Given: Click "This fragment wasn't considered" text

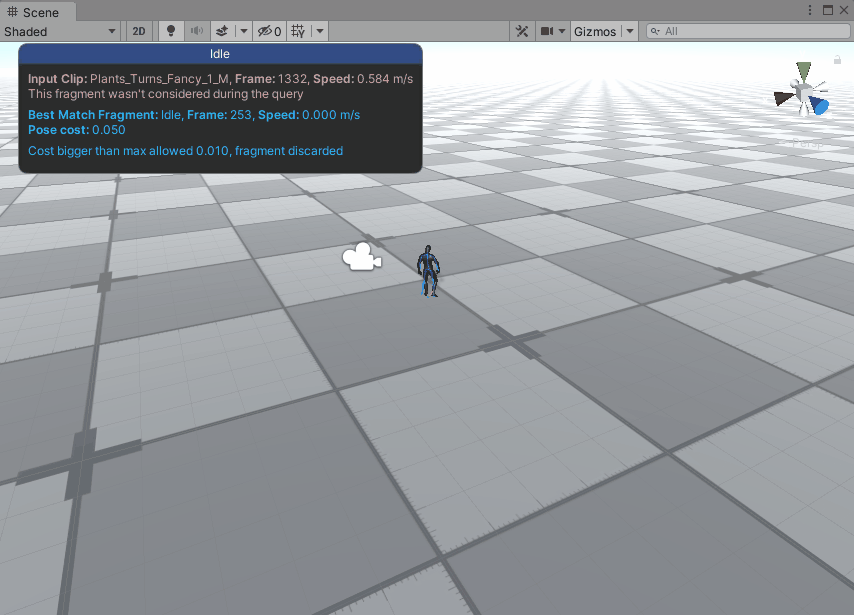Looking at the screenshot, I should coord(166,94).
